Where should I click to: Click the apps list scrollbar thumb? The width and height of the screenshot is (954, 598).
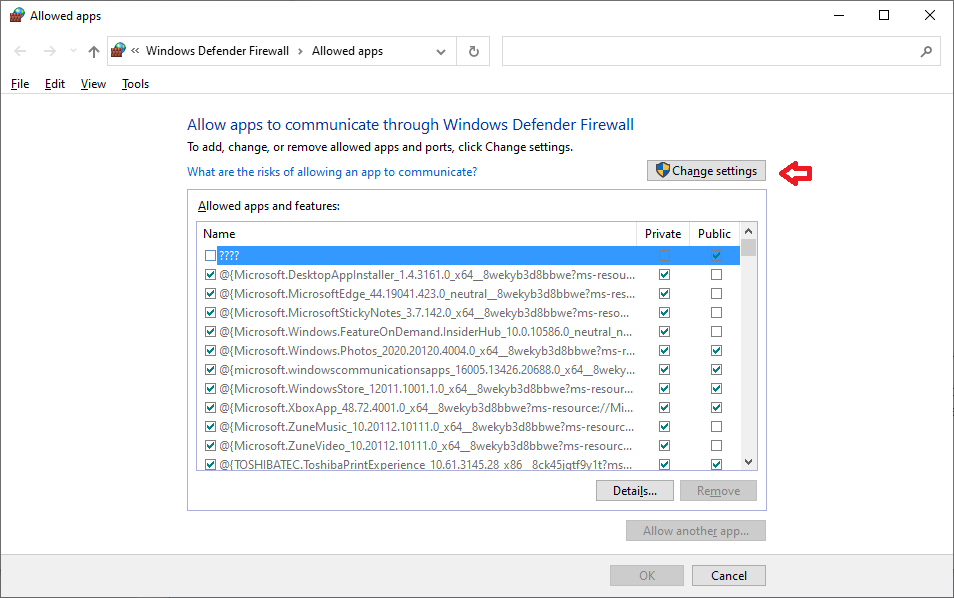point(748,248)
